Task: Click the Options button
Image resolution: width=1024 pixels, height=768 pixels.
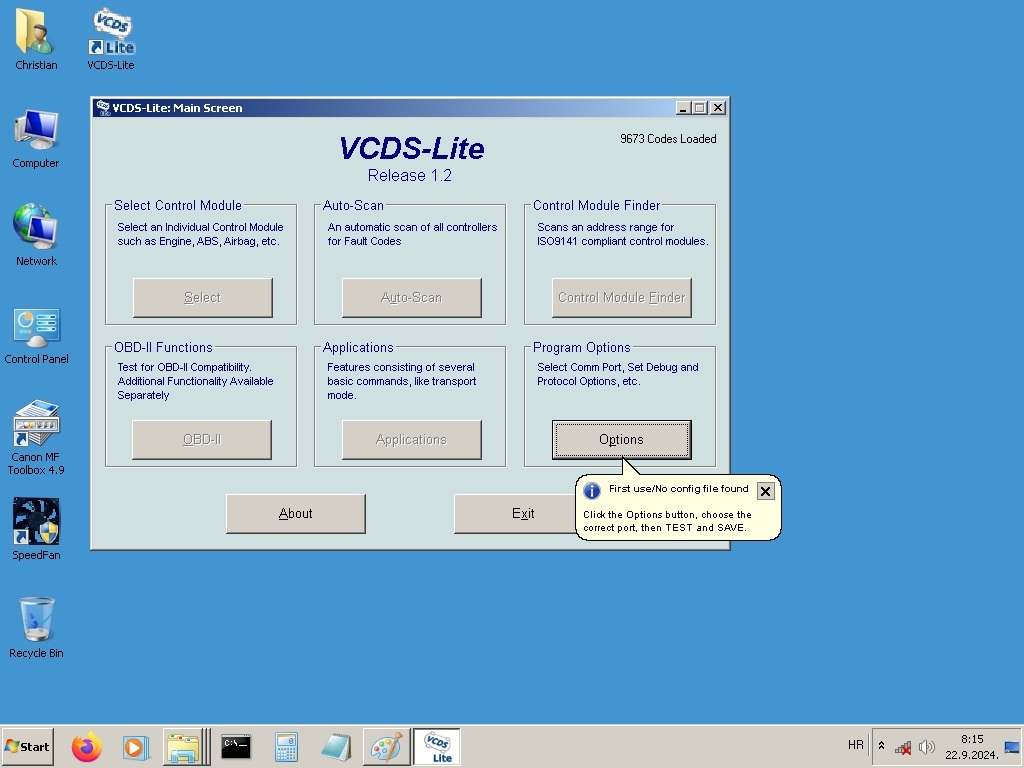Action: (x=621, y=440)
